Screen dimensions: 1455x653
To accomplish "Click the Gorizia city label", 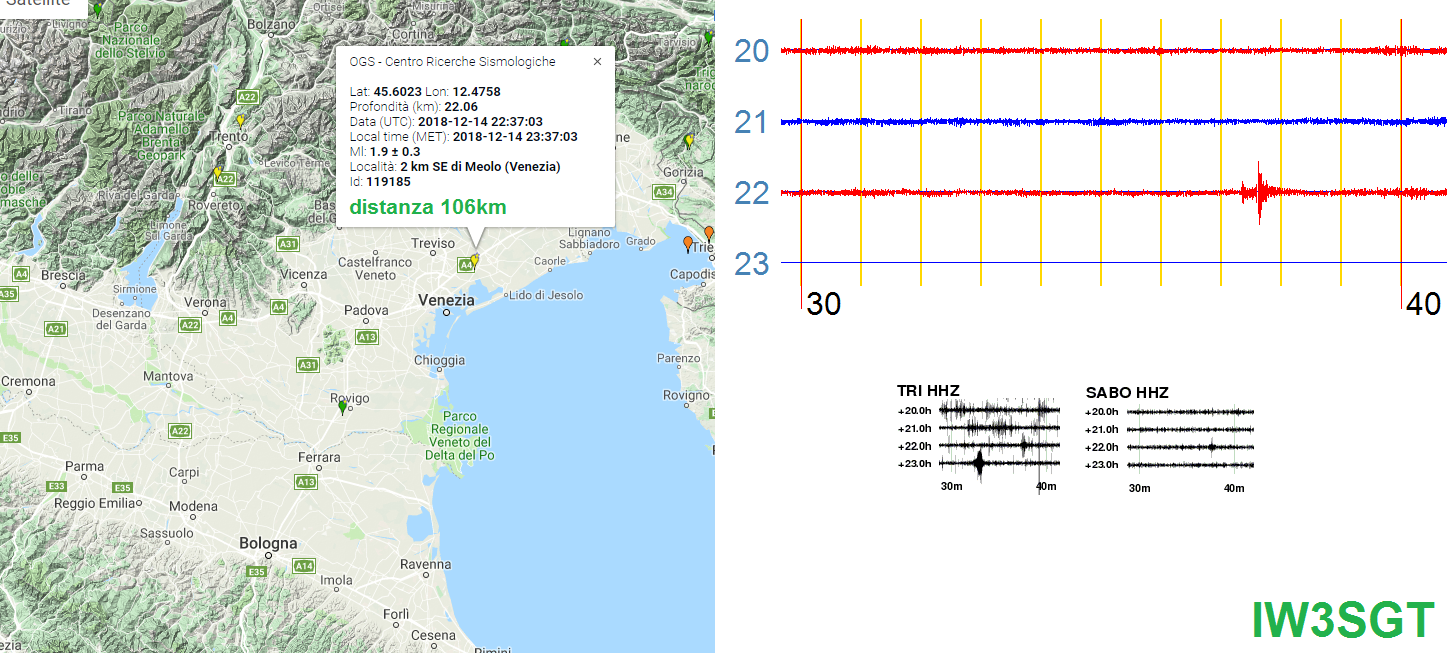I will [686, 171].
